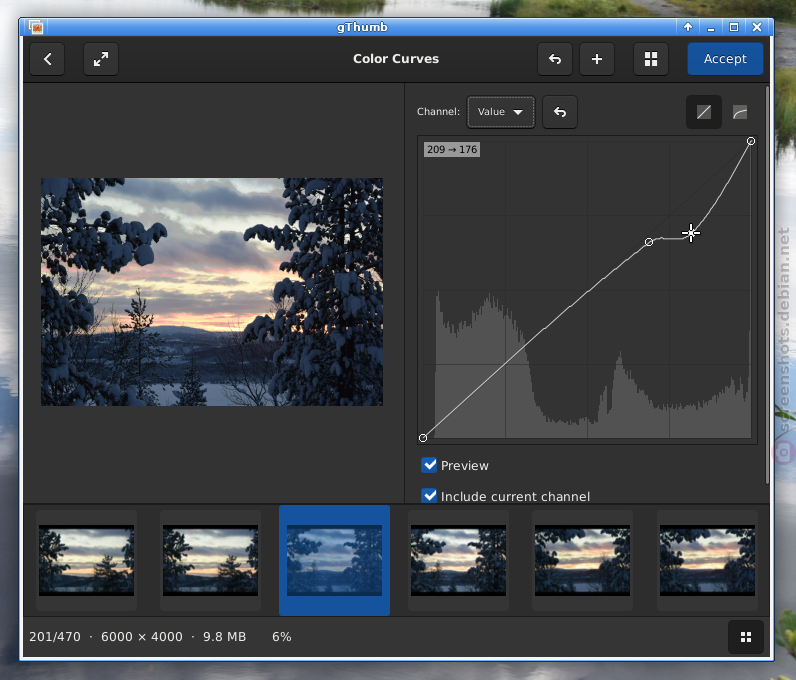Toggle thumbnail strip via status bar grid icon

(x=746, y=637)
